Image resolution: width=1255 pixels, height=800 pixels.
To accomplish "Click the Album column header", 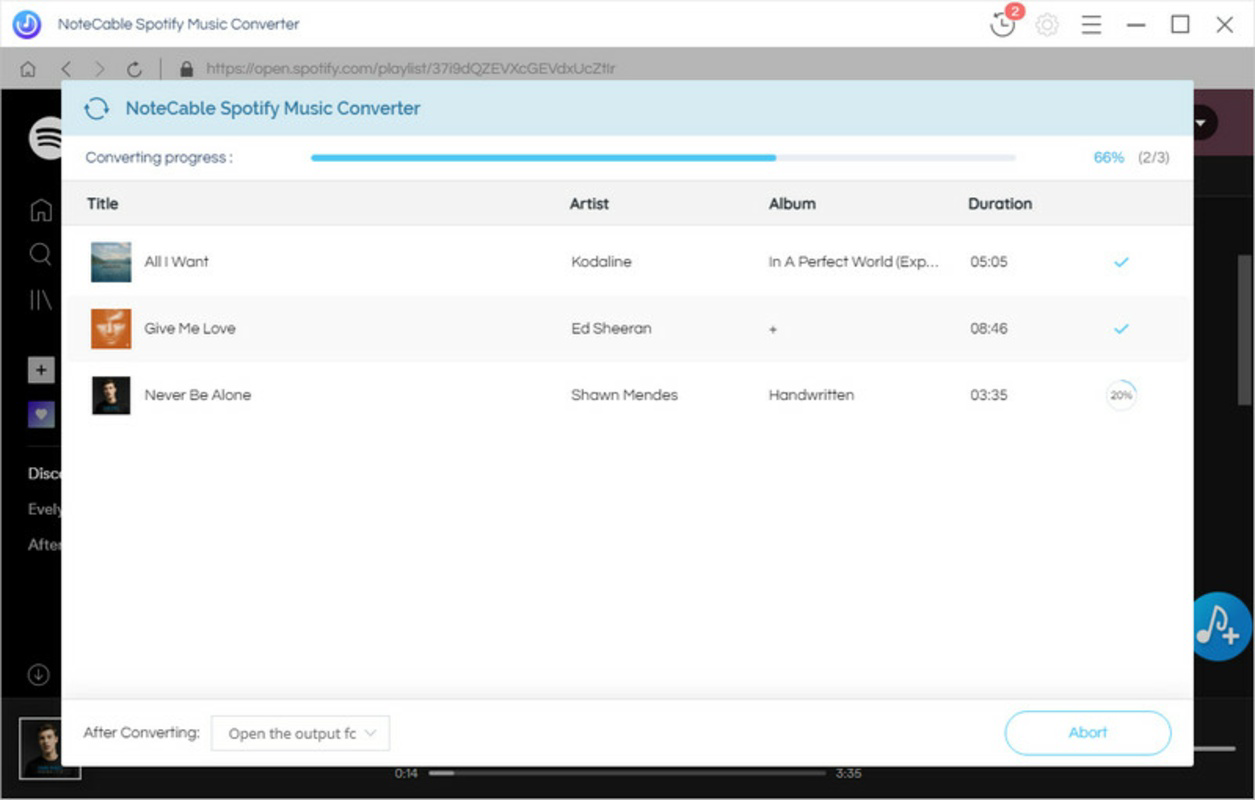I will (x=792, y=203).
